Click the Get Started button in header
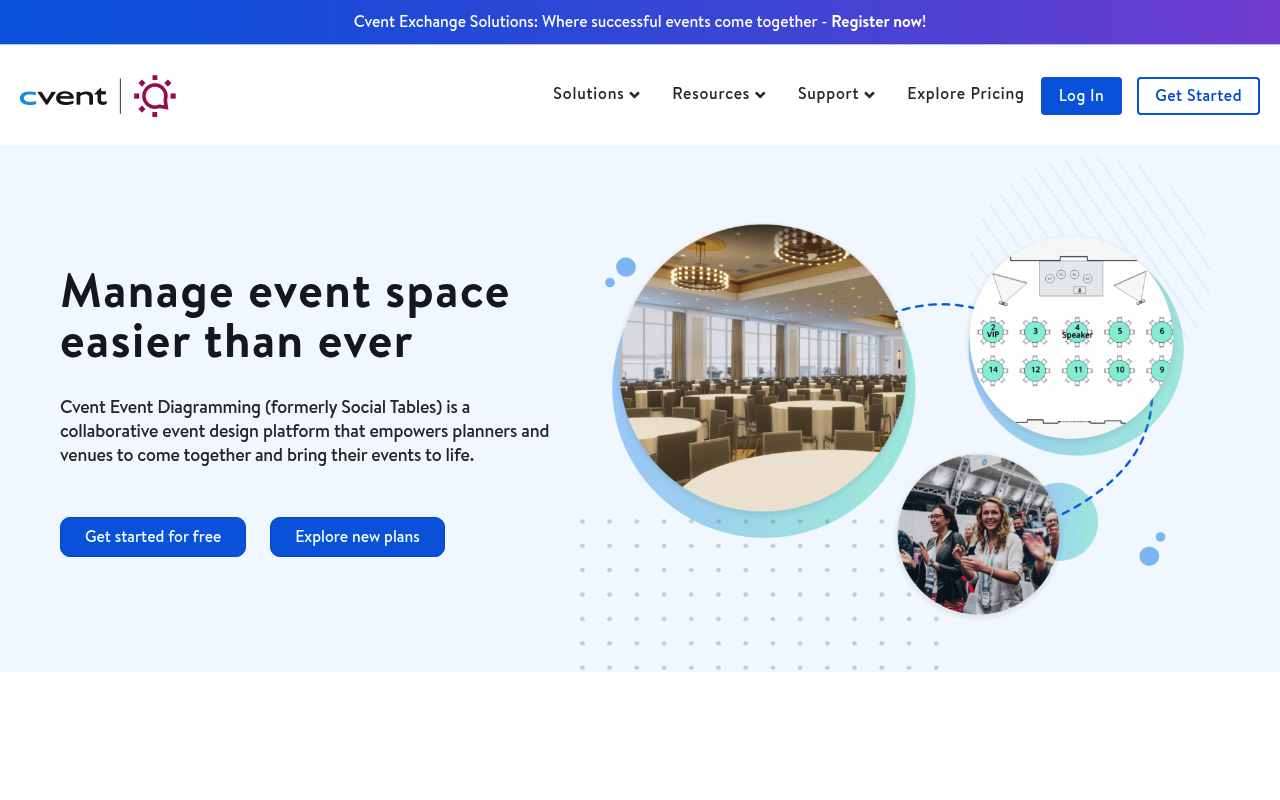This screenshot has height=800, width=1280. (1198, 96)
